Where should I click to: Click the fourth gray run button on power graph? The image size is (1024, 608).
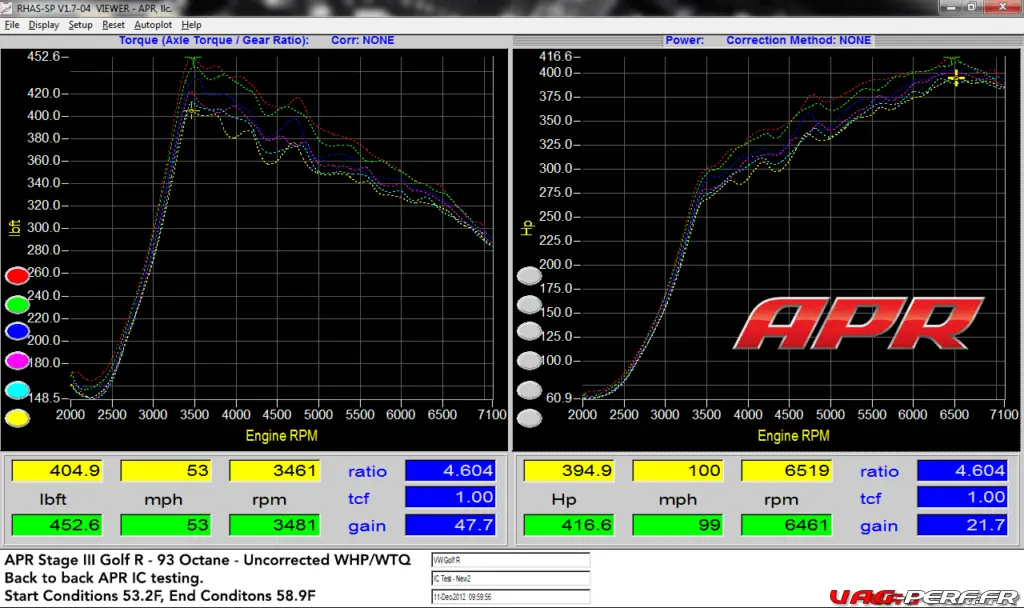click(x=530, y=360)
